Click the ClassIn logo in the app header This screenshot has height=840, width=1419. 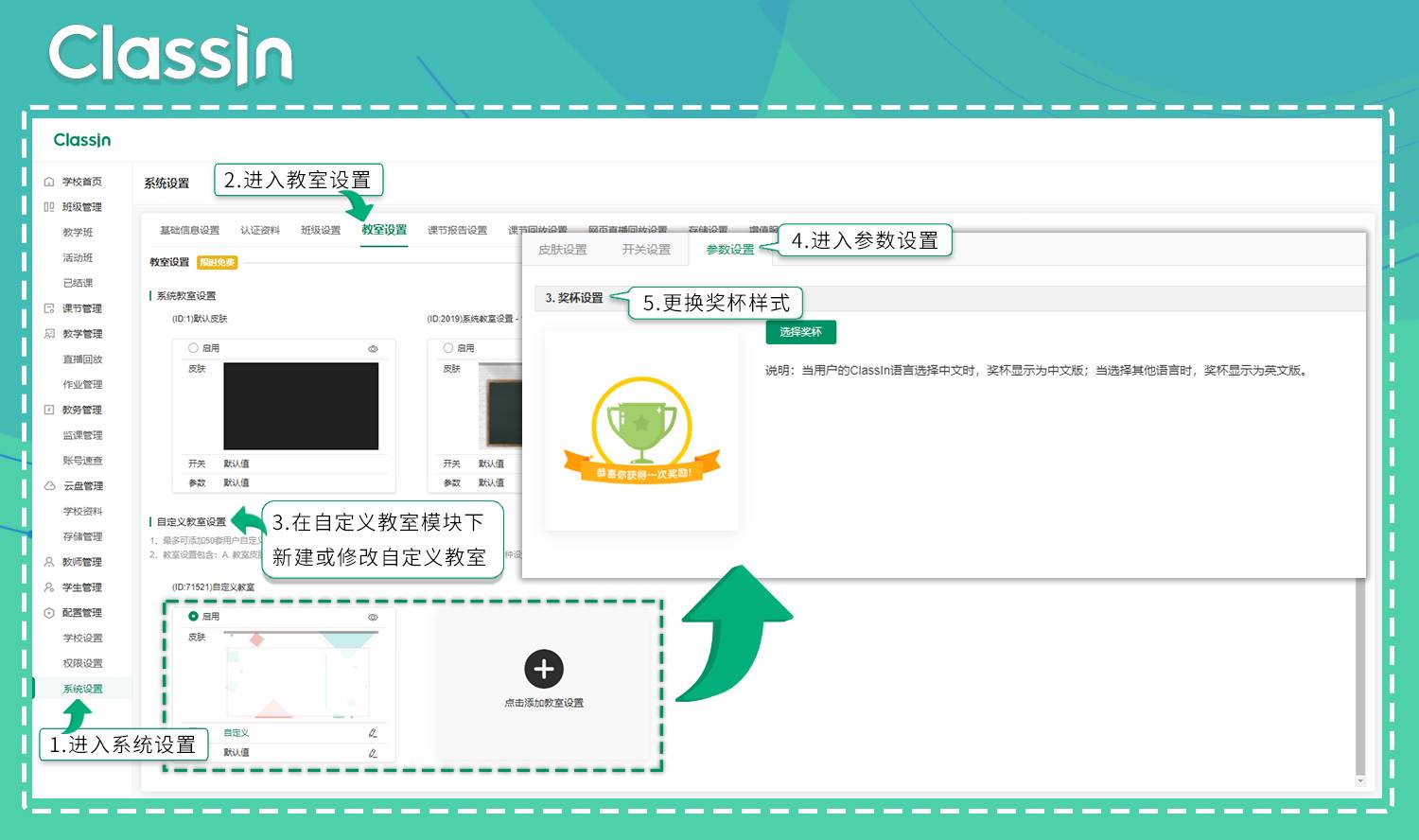(82, 140)
